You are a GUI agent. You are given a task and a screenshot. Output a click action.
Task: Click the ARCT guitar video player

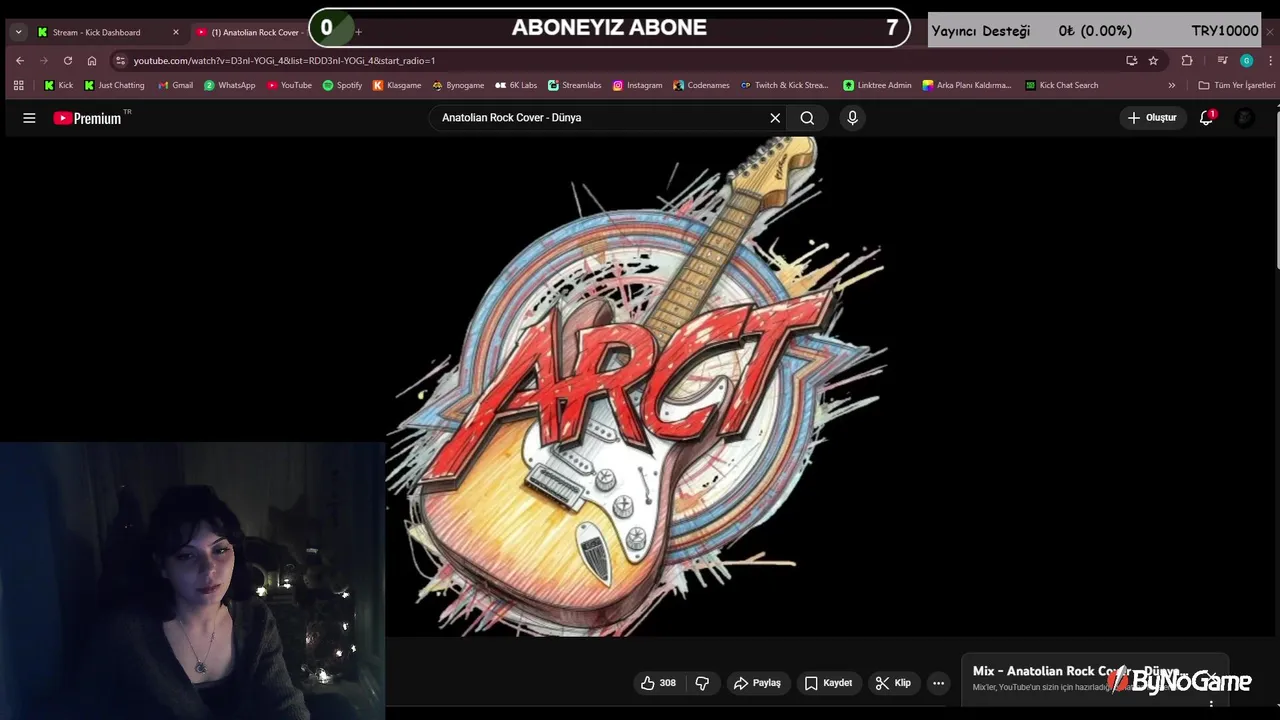point(640,386)
